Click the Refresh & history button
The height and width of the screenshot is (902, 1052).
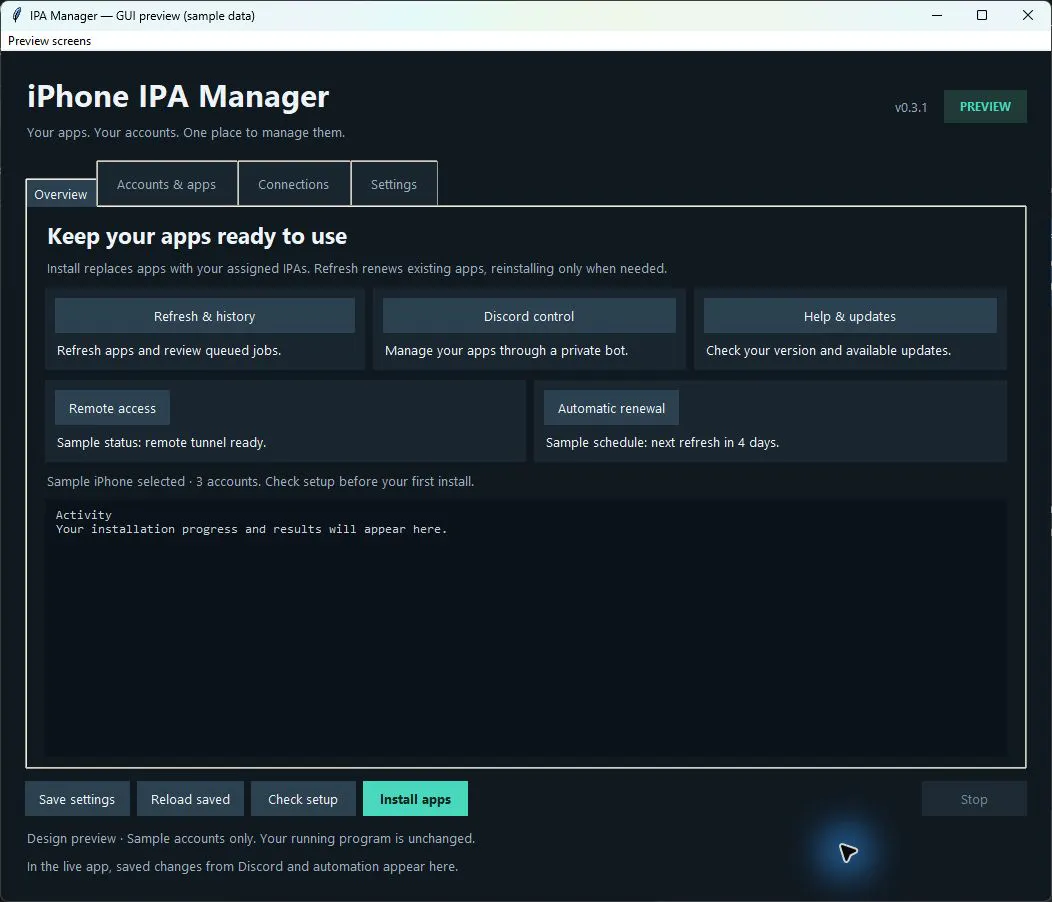(x=205, y=316)
